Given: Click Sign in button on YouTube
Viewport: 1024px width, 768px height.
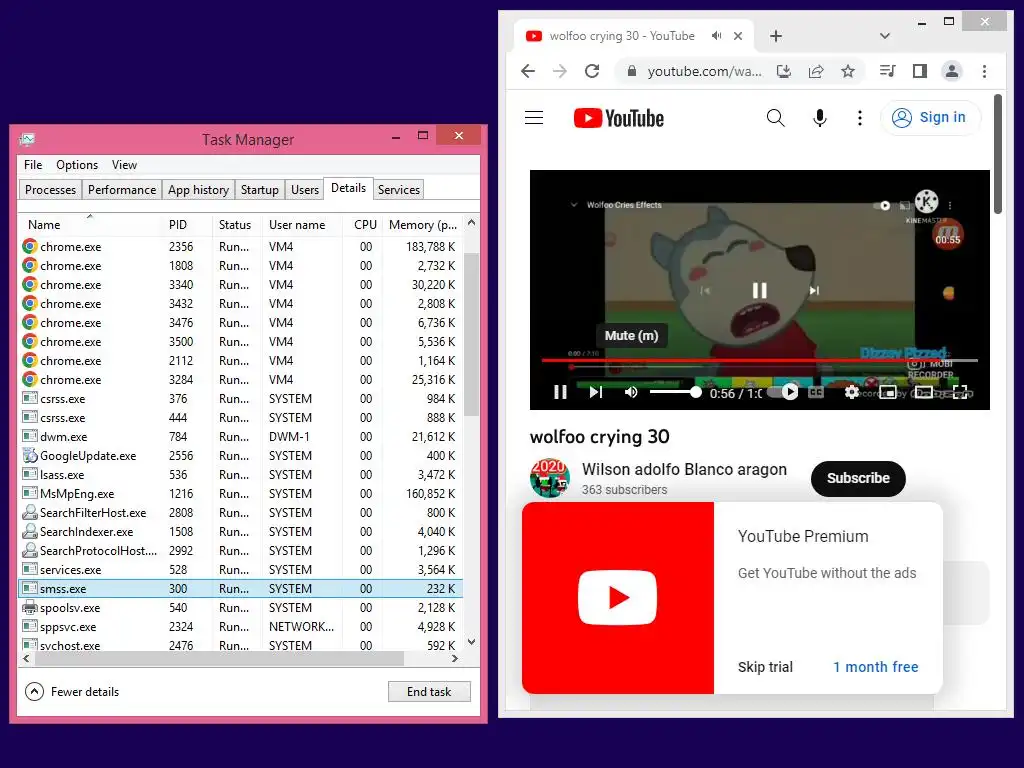Looking at the screenshot, I should point(931,118).
